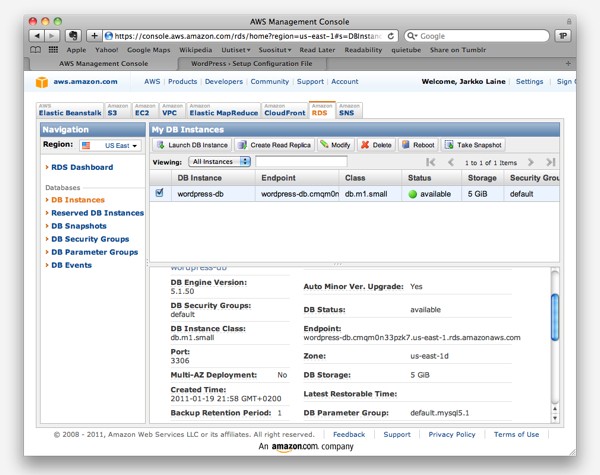Switch to WordPress Setup Configuration File tab
Screen dimensions: 600x475
(x=252, y=64)
